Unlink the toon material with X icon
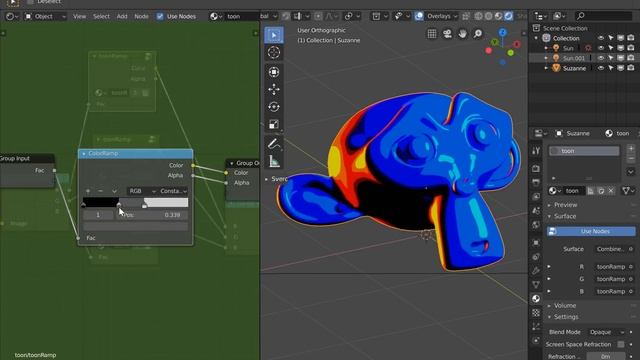Viewport: 640px width, 360px height. point(611,191)
